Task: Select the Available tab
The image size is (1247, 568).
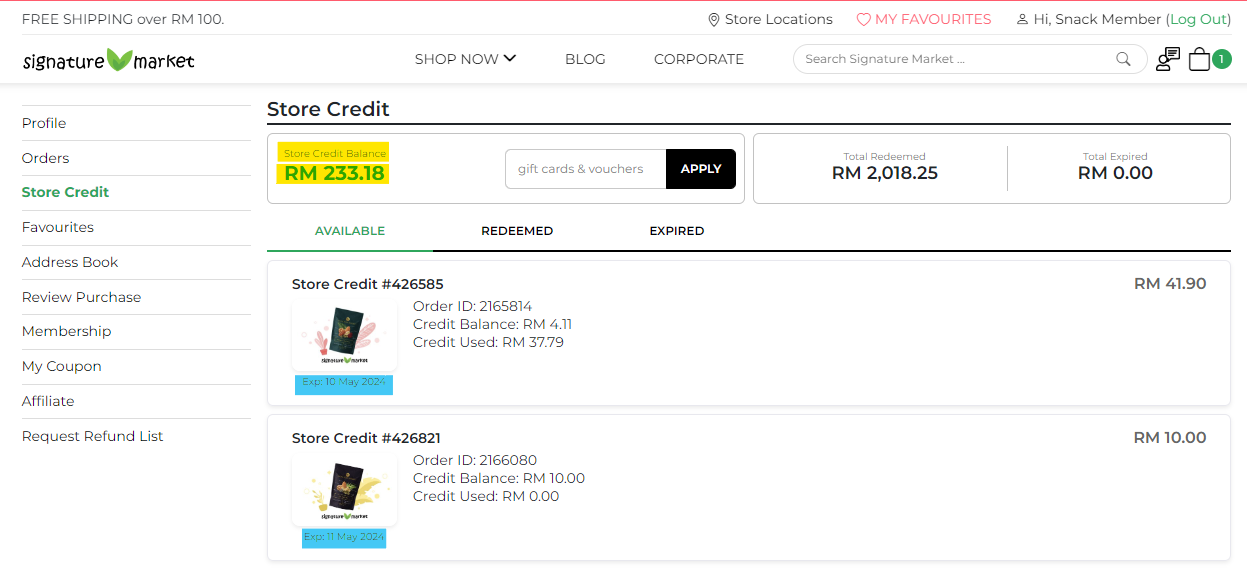Action: (x=350, y=231)
